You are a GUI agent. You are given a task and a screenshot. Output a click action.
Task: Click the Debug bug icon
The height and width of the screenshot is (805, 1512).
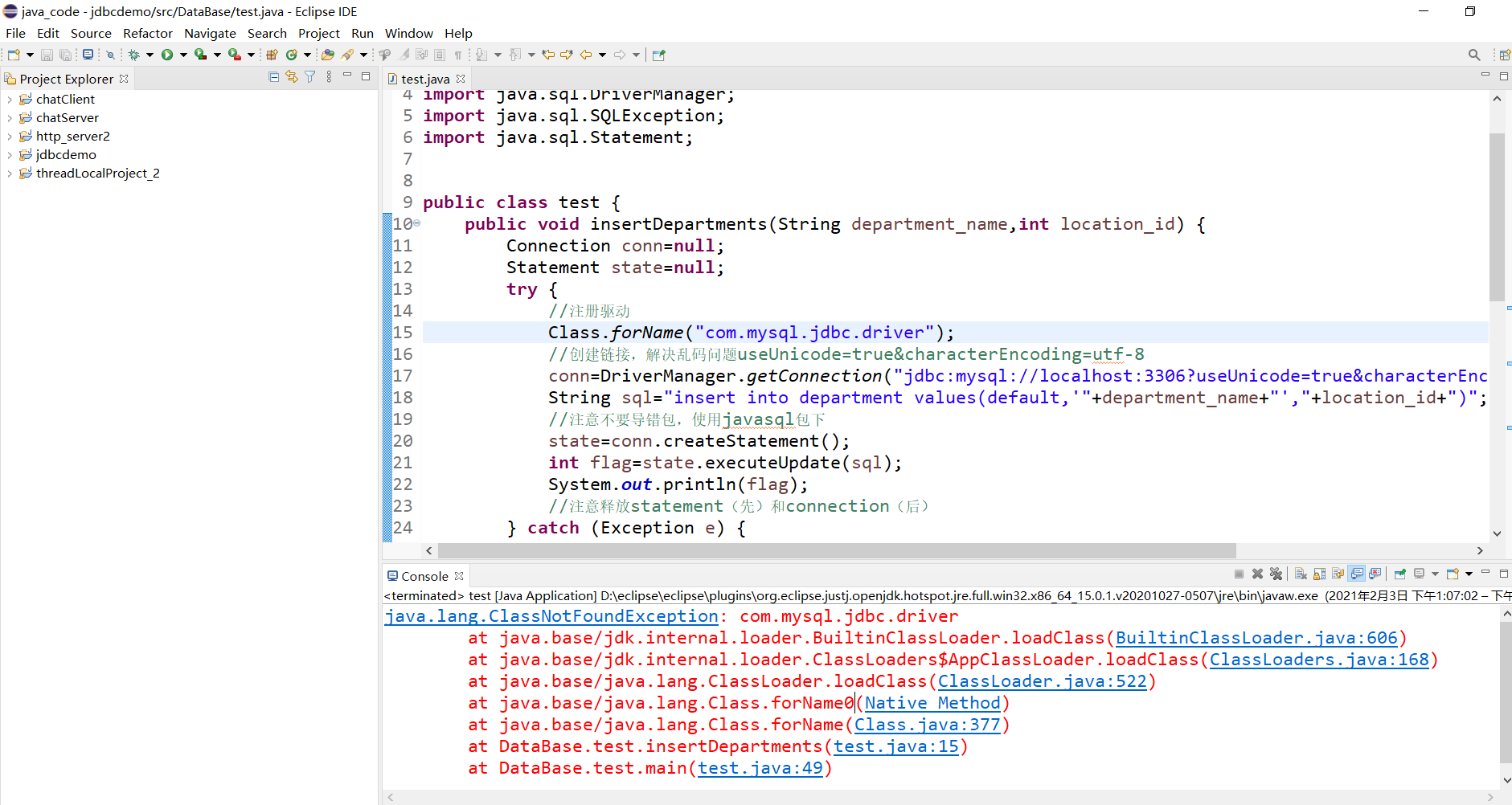click(133, 55)
